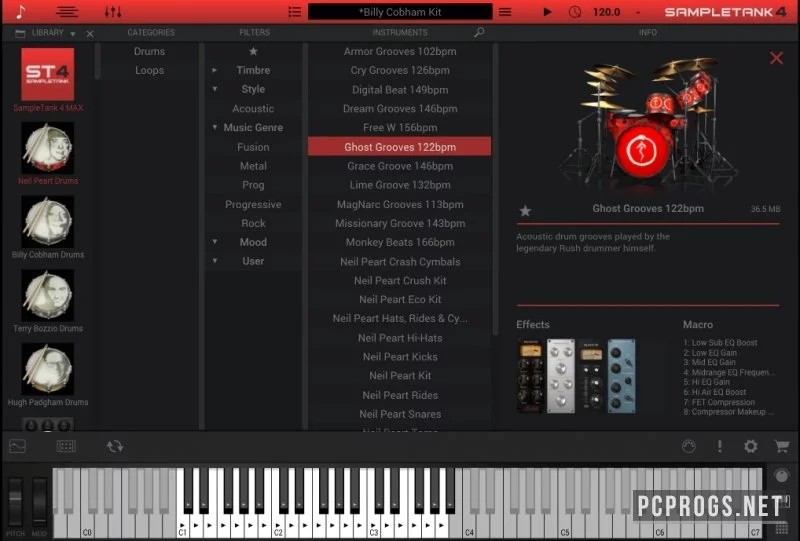This screenshot has height=541, width=800.
Task: Click the 120.0 tempo value
Action: pyautogui.click(x=606, y=12)
